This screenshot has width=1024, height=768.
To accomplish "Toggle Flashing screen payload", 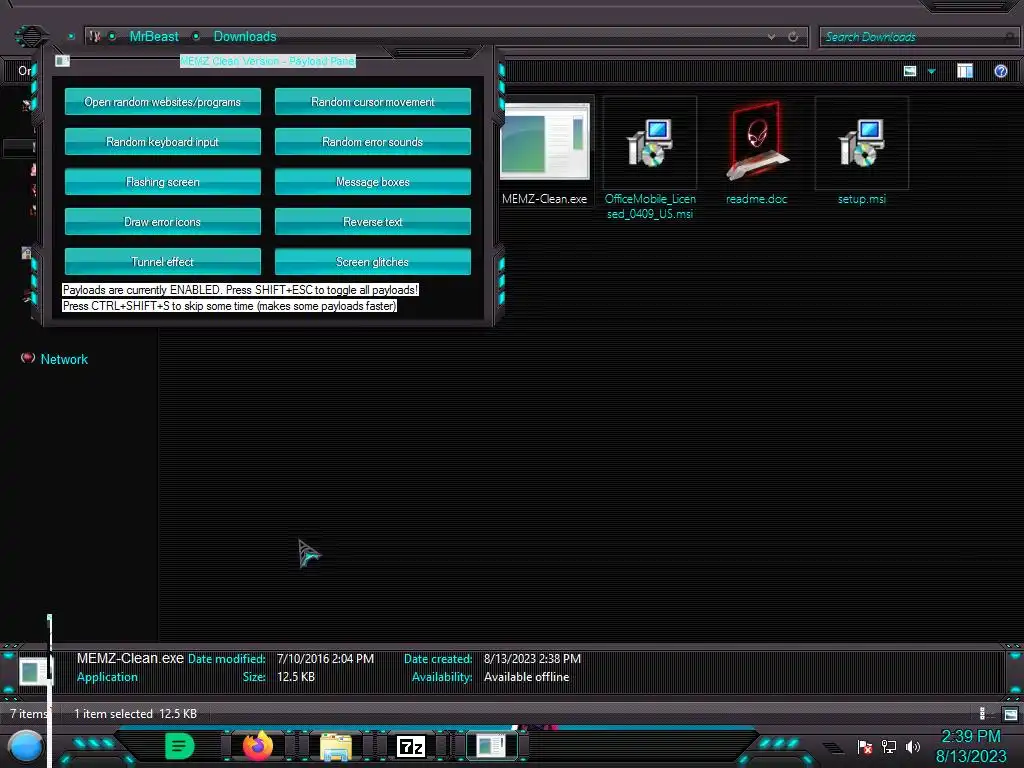I will 163,182.
